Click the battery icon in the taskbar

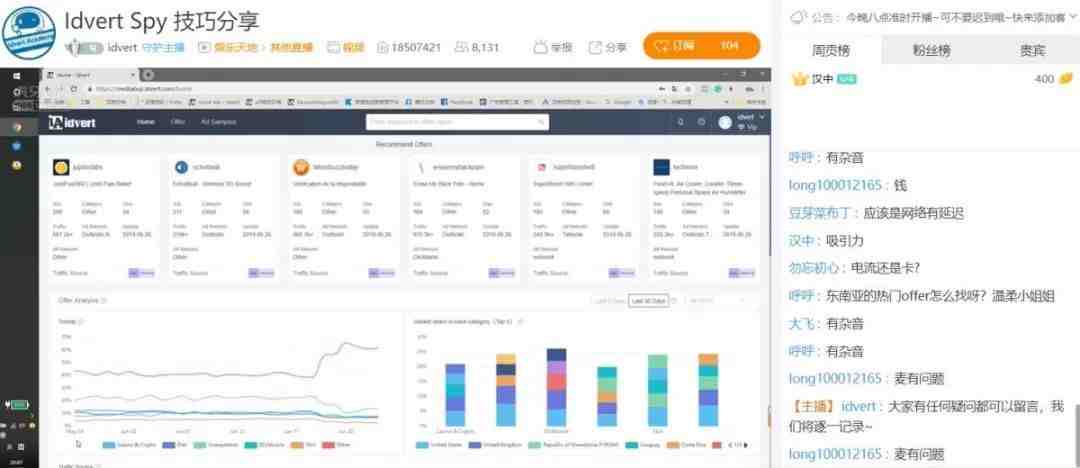[18, 405]
